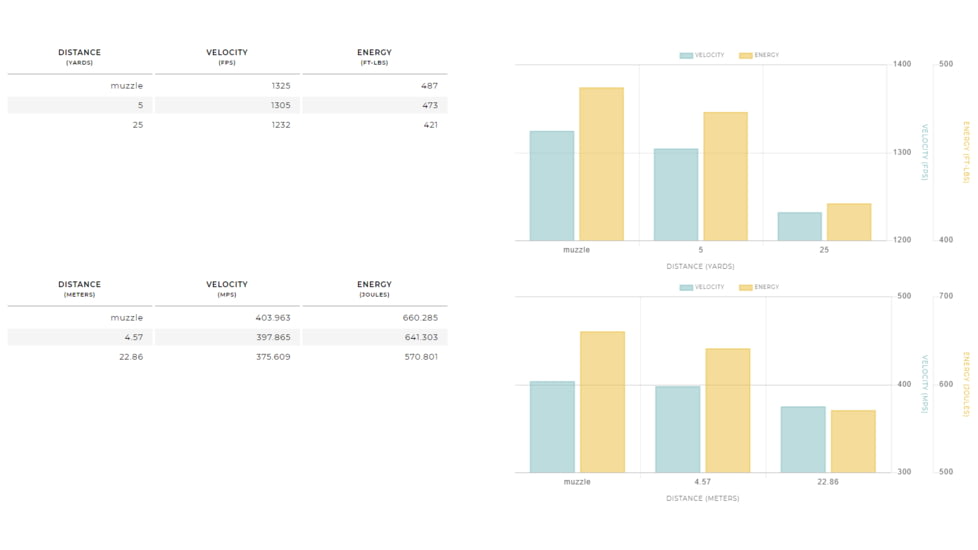Select the Distance (Meters) column header
Viewport: 978px width, 550px height.
click(x=79, y=289)
